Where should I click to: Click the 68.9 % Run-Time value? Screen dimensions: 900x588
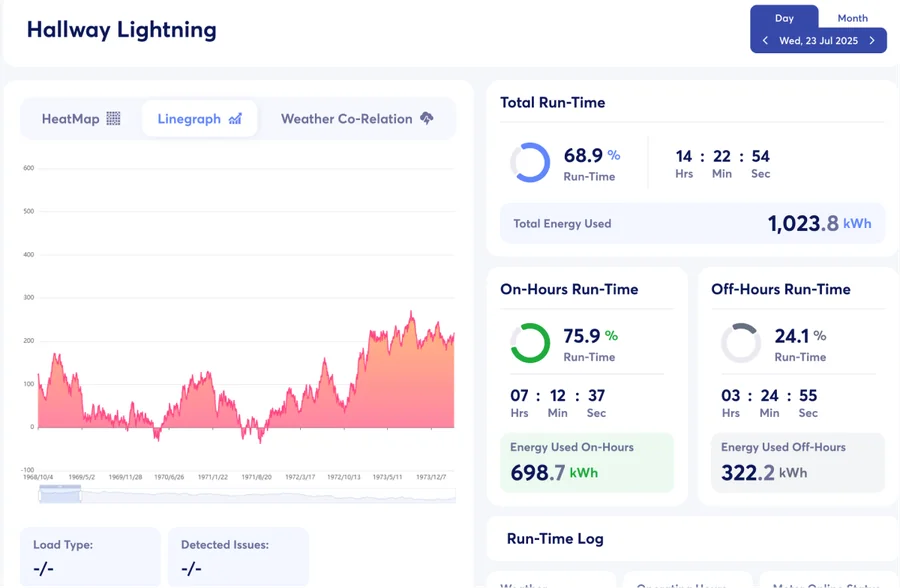point(592,156)
